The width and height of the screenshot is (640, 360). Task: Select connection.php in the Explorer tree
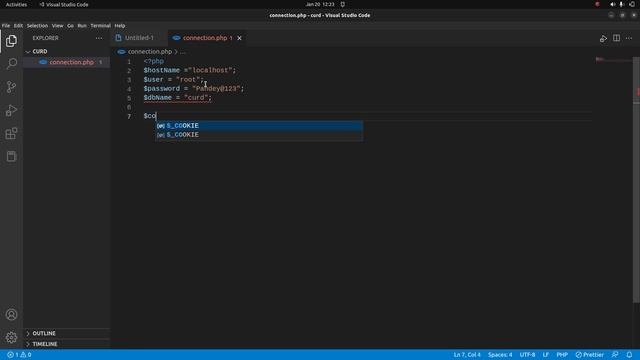(67, 62)
